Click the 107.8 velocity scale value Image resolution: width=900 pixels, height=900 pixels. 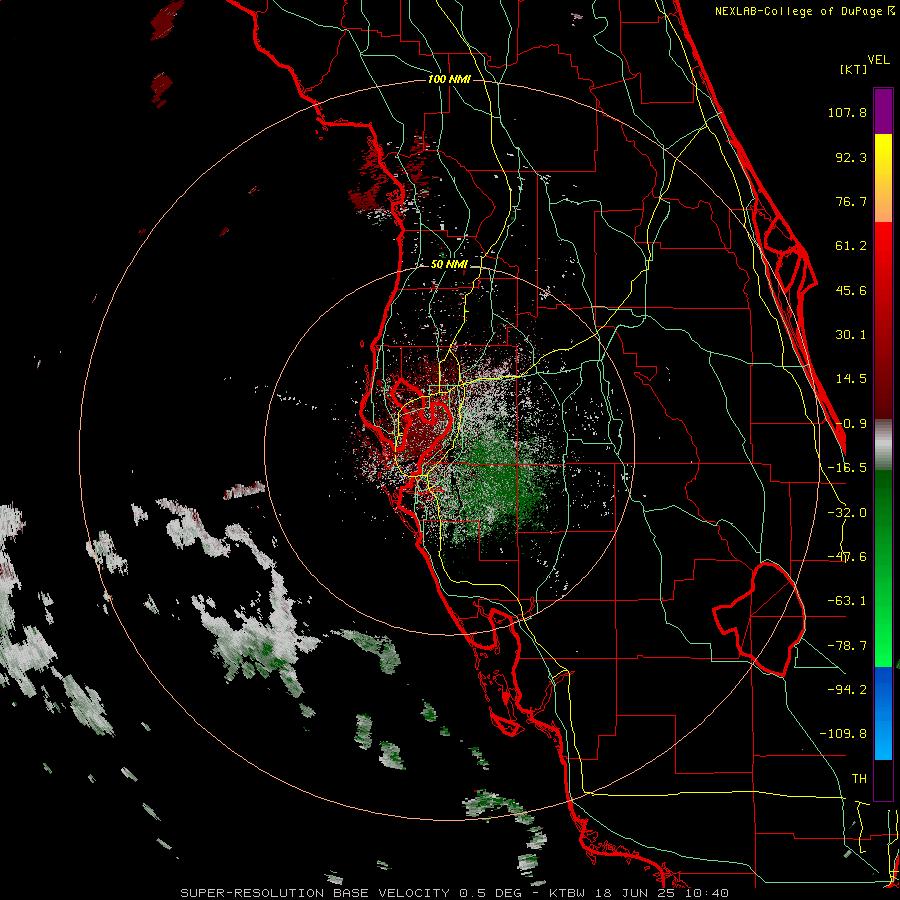(x=847, y=112)
